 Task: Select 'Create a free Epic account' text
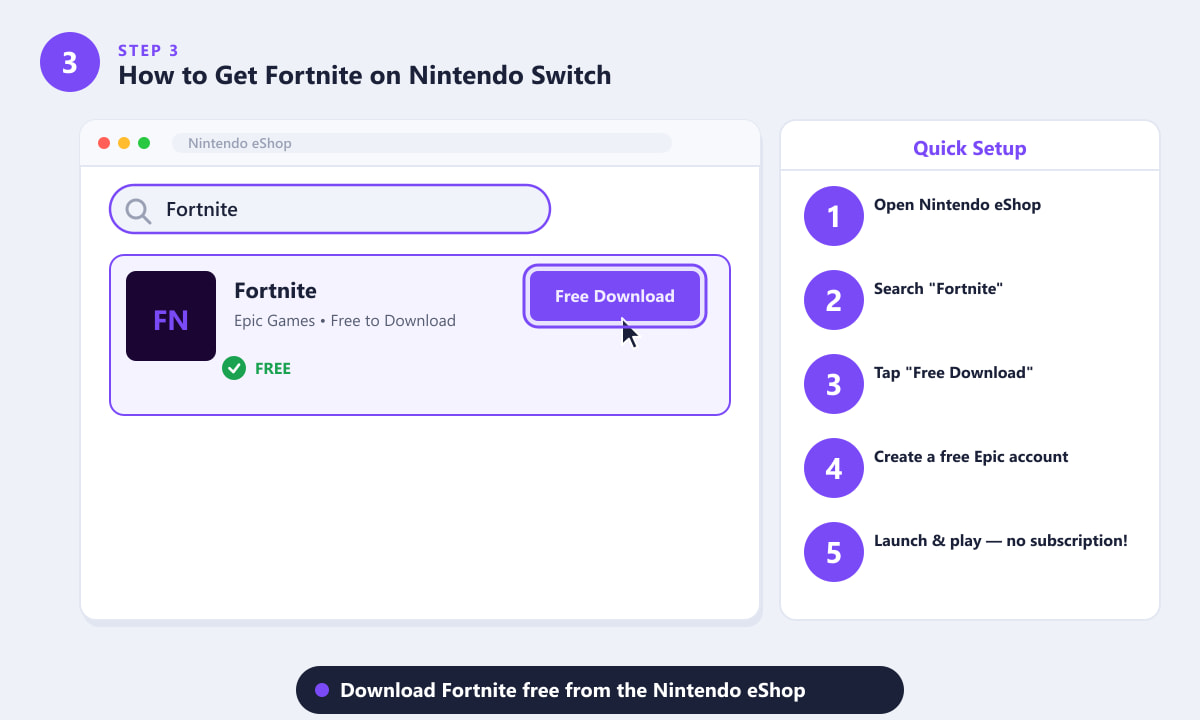tap(971, 457)
